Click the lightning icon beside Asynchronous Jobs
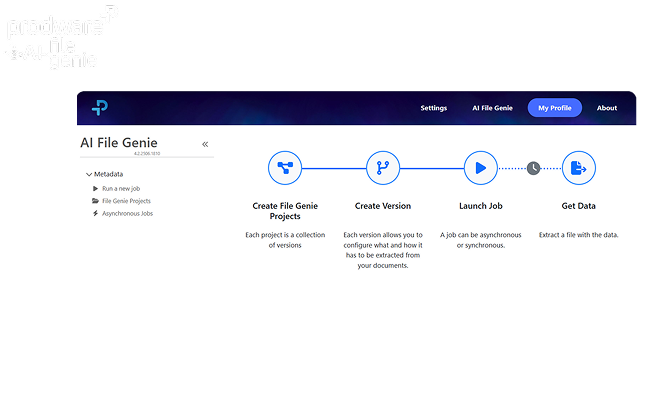The image size is (649, 419). pyautogui.click(x=95, y=213)
